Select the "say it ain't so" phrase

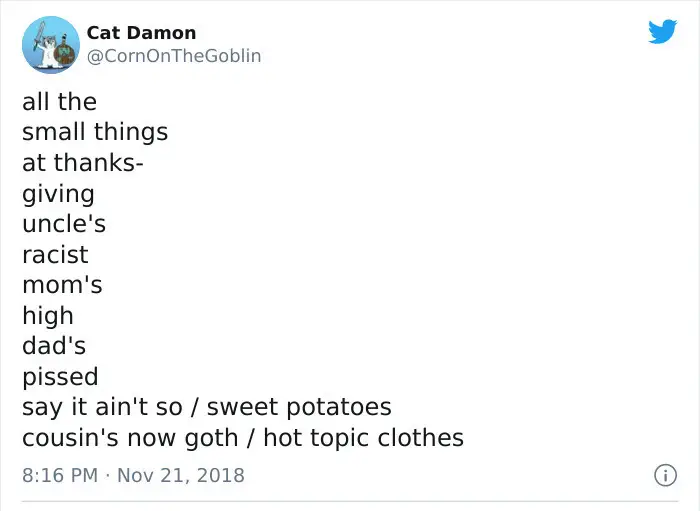(102, 407)
